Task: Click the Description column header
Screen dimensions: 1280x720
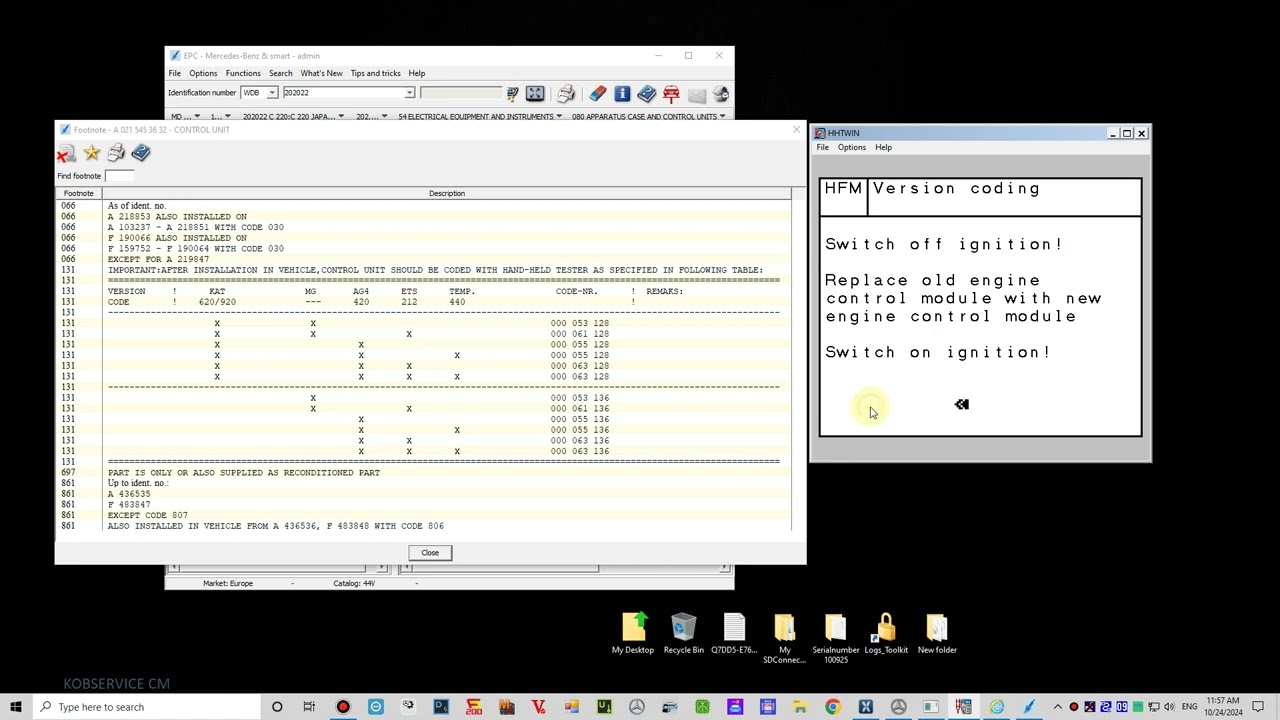Action: click(x=447, y=193)
